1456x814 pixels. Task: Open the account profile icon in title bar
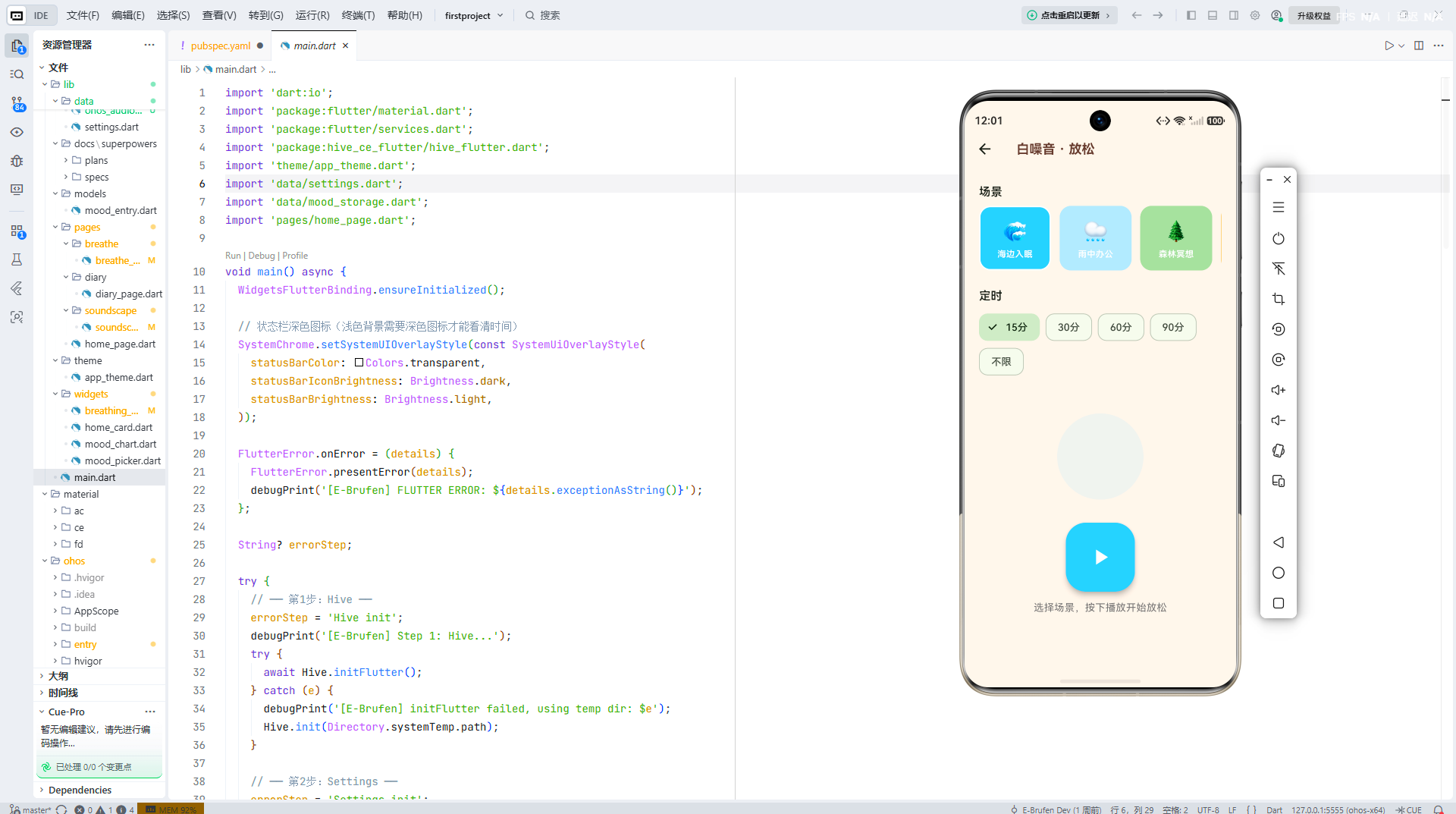[x=1276, y=15]
